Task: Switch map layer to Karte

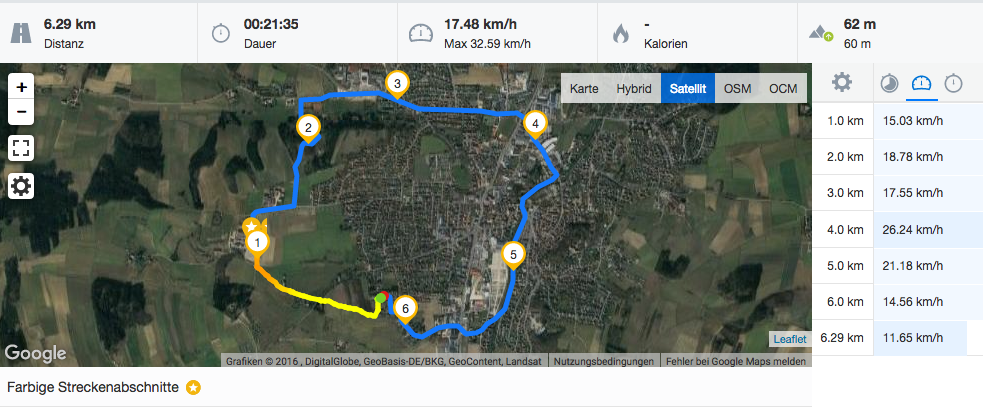Action: coord(584,88)
